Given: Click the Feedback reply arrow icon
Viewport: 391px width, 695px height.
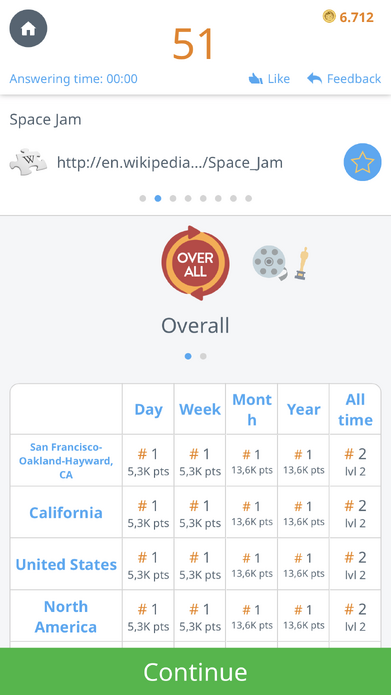Looking at the screenshot, I should tap(314, 78).
